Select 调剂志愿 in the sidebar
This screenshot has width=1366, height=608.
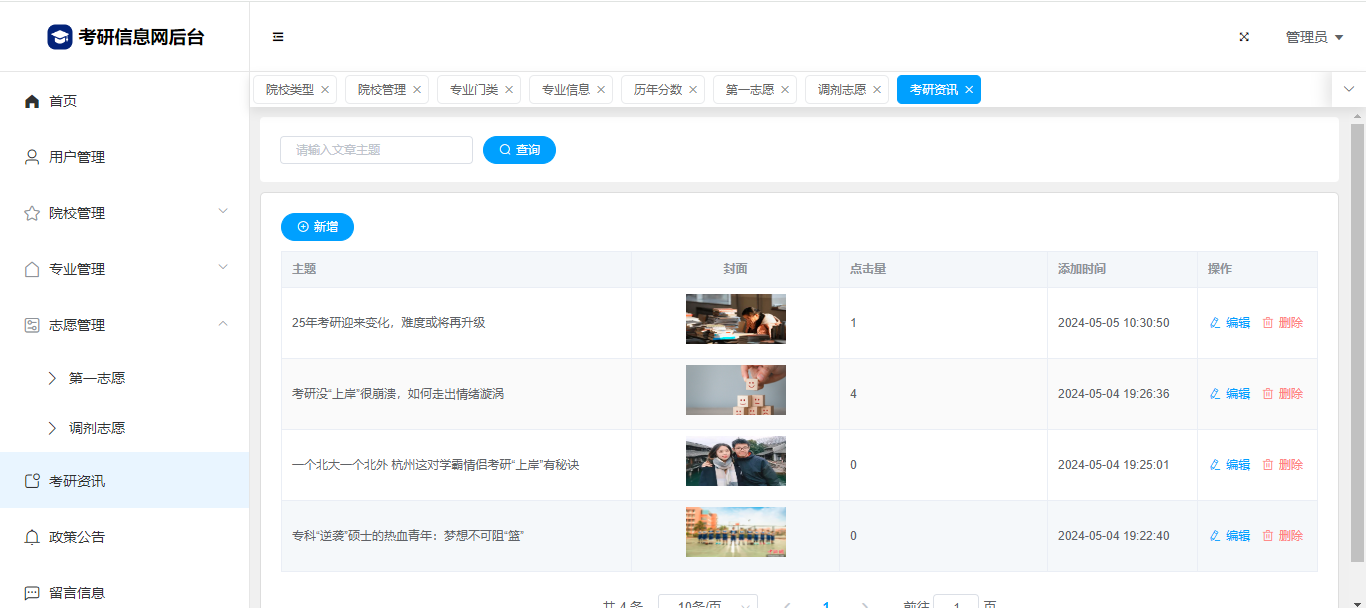(96, 428)
